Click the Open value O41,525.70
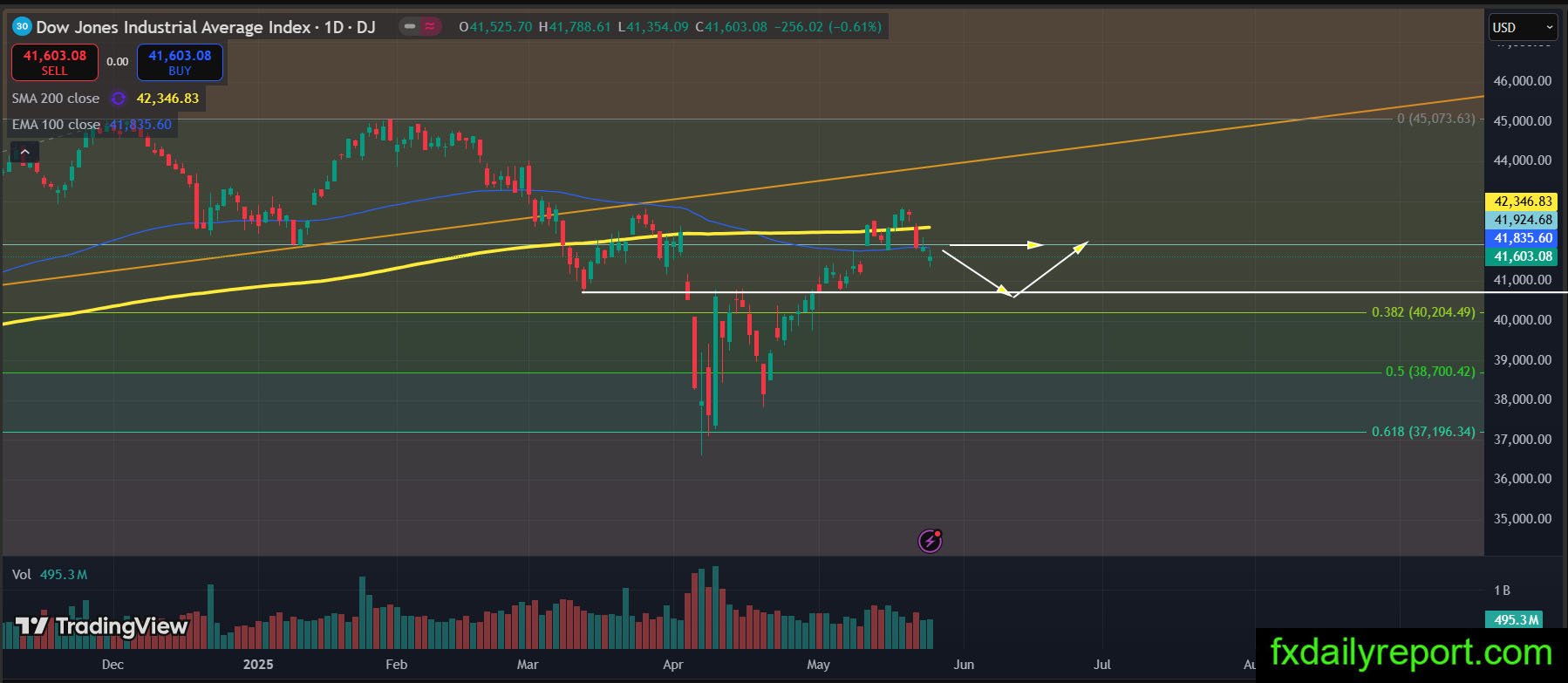The height and width of the screenshot is (683, 1568). [495, 27]
